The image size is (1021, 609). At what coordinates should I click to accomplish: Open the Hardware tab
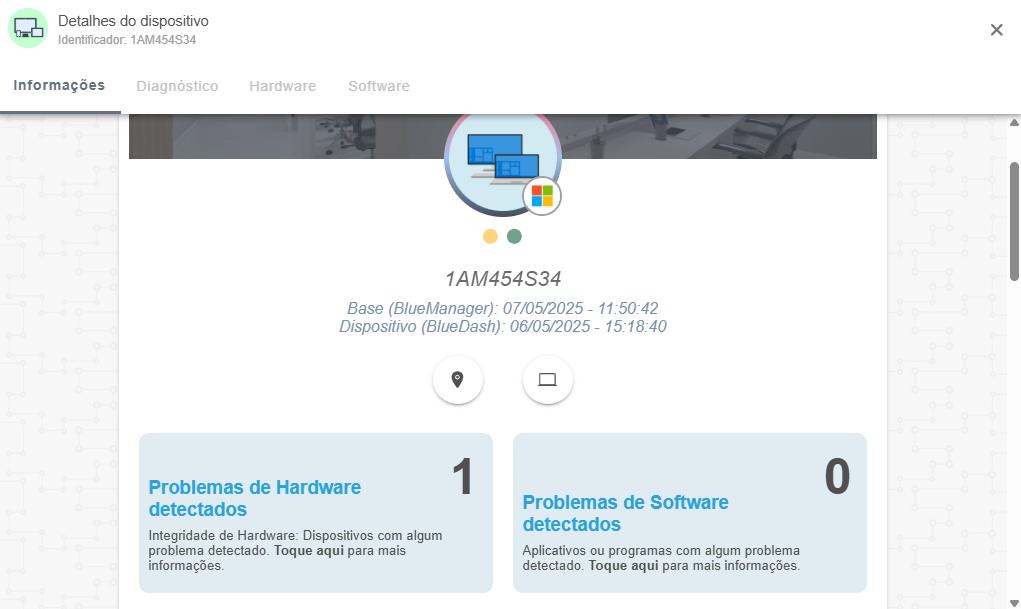click(282, 86)
